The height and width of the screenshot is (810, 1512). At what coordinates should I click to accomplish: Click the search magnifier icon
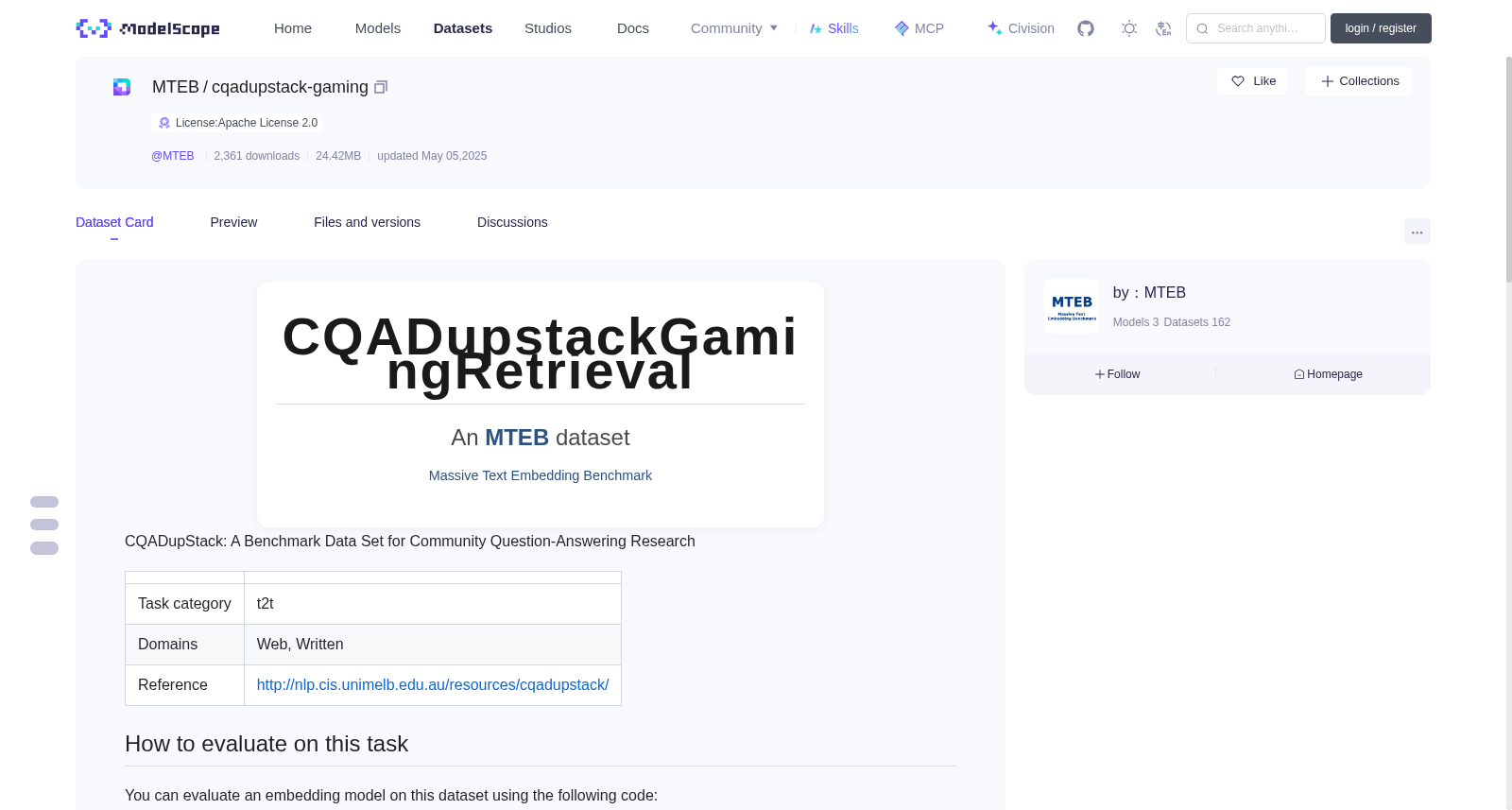click(1202, 28)
